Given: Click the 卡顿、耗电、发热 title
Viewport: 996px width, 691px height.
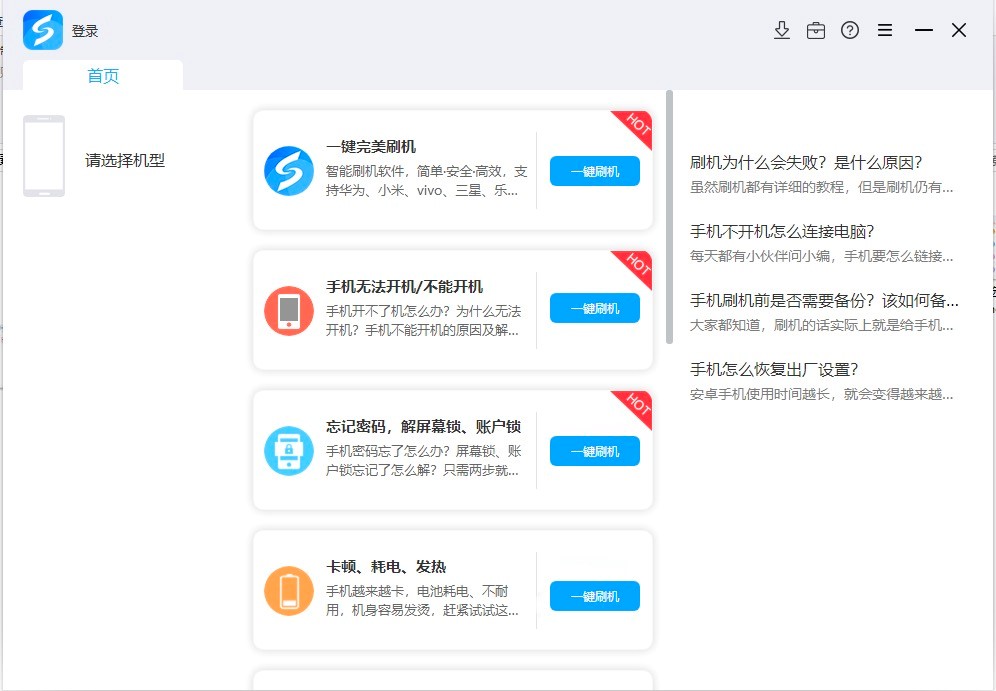Looking at the screenshot, I should pyautogui.click(x=386, y=567).
